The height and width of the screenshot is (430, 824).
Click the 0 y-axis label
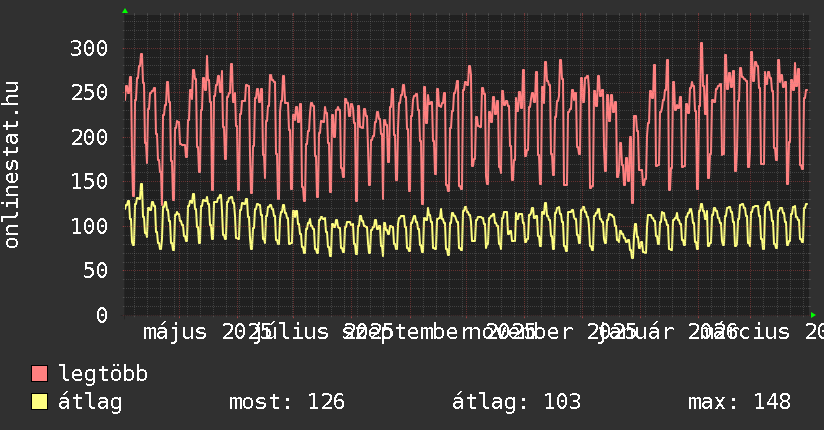click(x=101, y=315)
